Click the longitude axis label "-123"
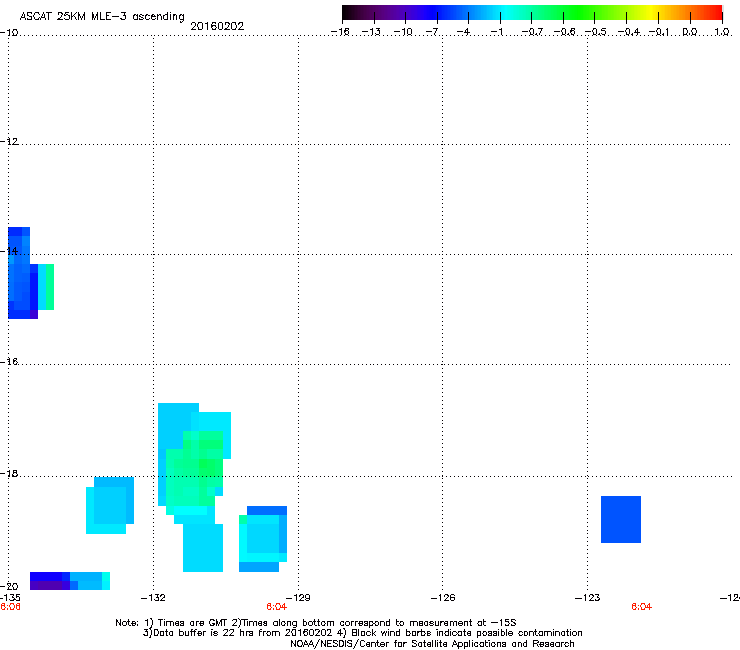 [x=588, y=598]
